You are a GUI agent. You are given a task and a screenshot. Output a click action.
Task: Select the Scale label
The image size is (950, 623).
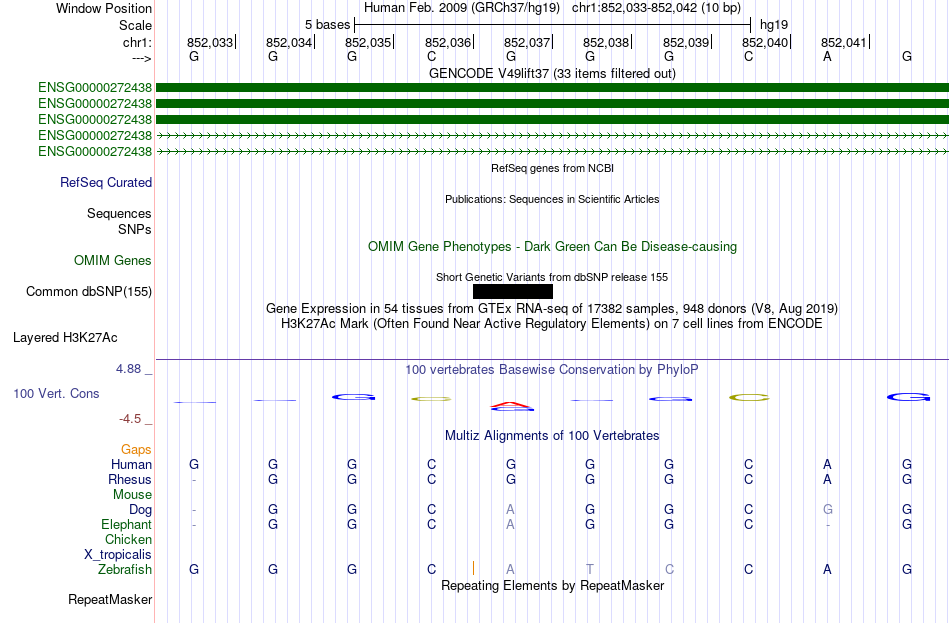[135, 25]
